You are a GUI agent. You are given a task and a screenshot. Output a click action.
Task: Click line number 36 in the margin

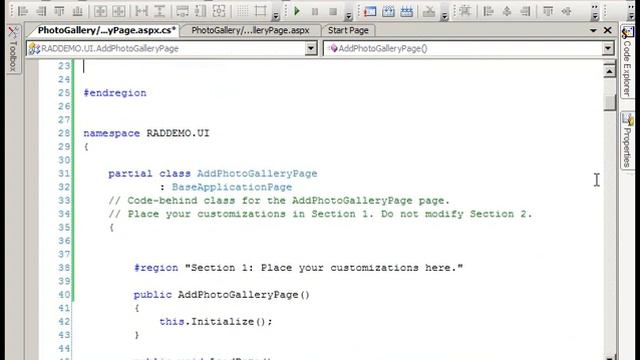point(64,241)
